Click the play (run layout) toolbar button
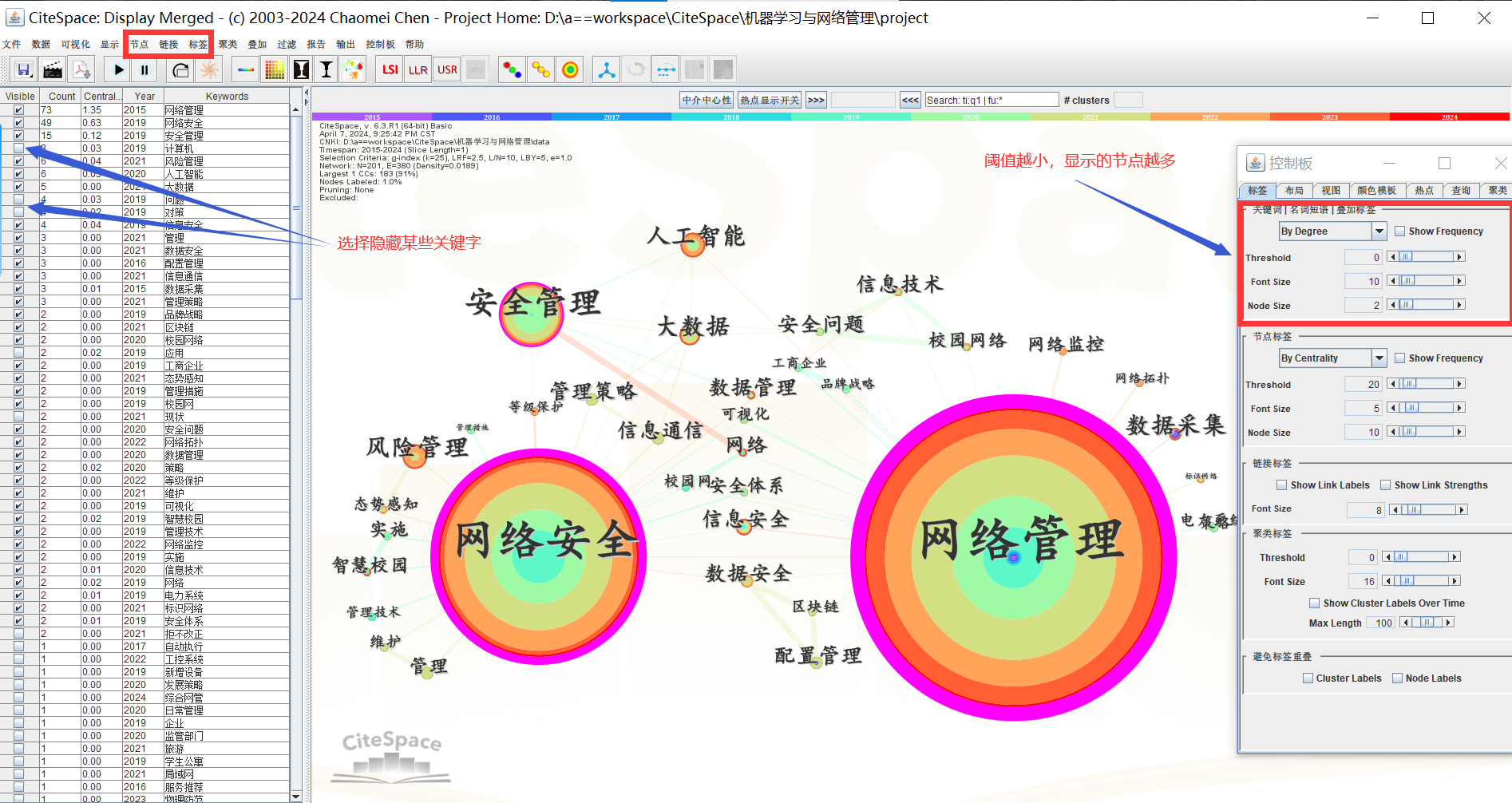1512x803 pixels. (118, 70)
